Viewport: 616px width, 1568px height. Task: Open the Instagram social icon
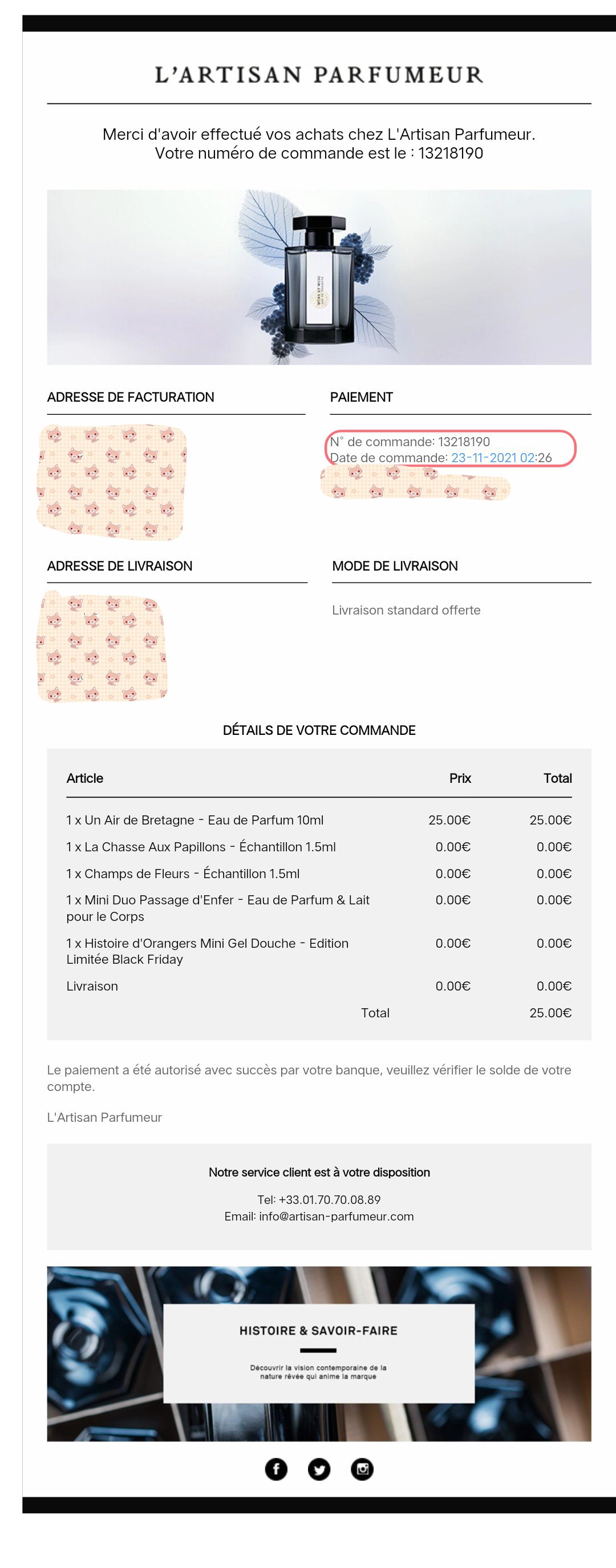point(362,1469)
